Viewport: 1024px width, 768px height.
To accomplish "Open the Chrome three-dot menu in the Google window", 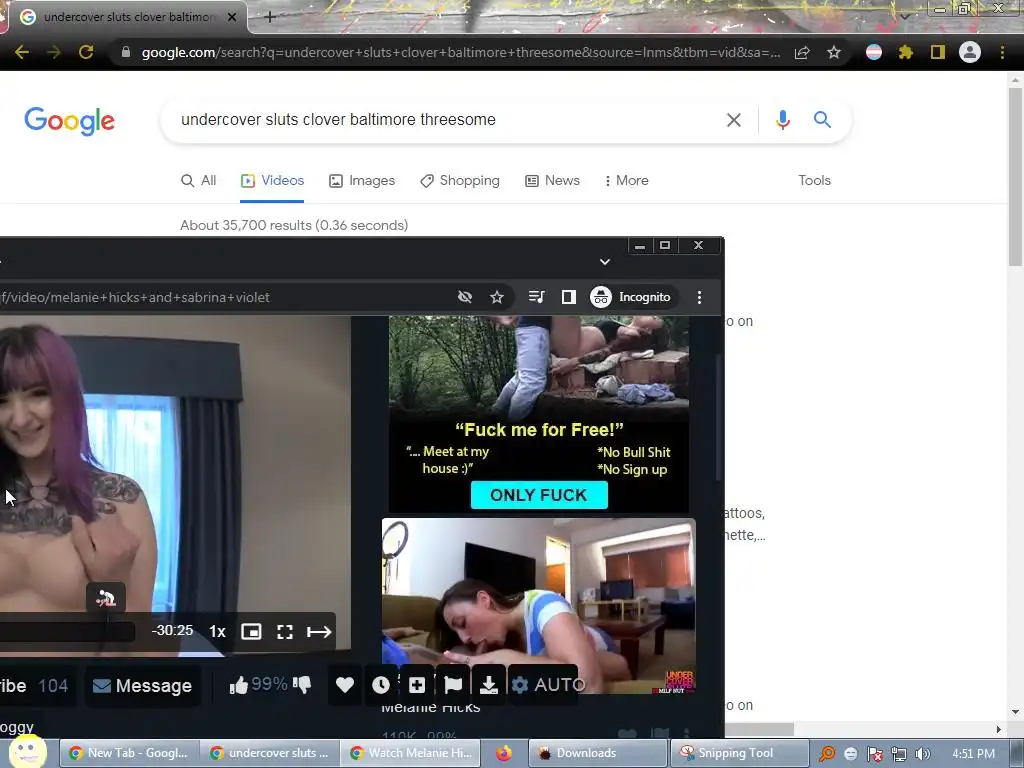I will (1002, 52).
